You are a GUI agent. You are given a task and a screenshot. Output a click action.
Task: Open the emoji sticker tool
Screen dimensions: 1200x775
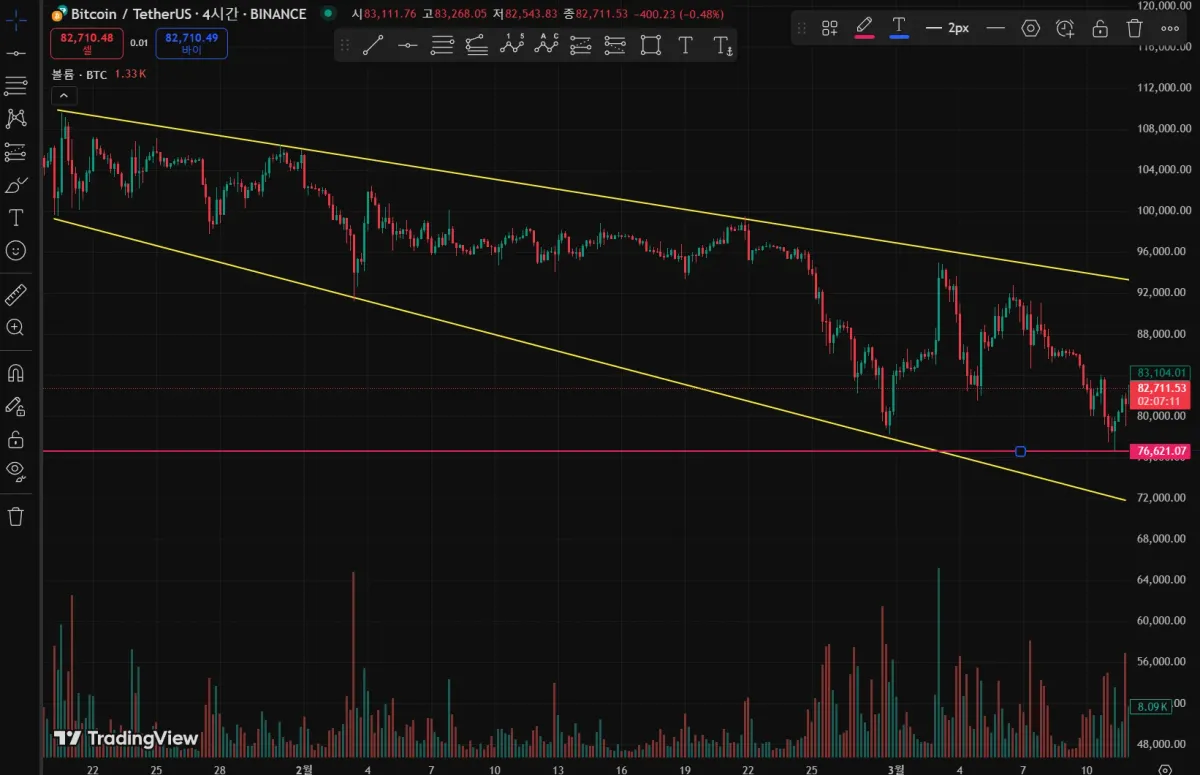[x=16, y=250]
